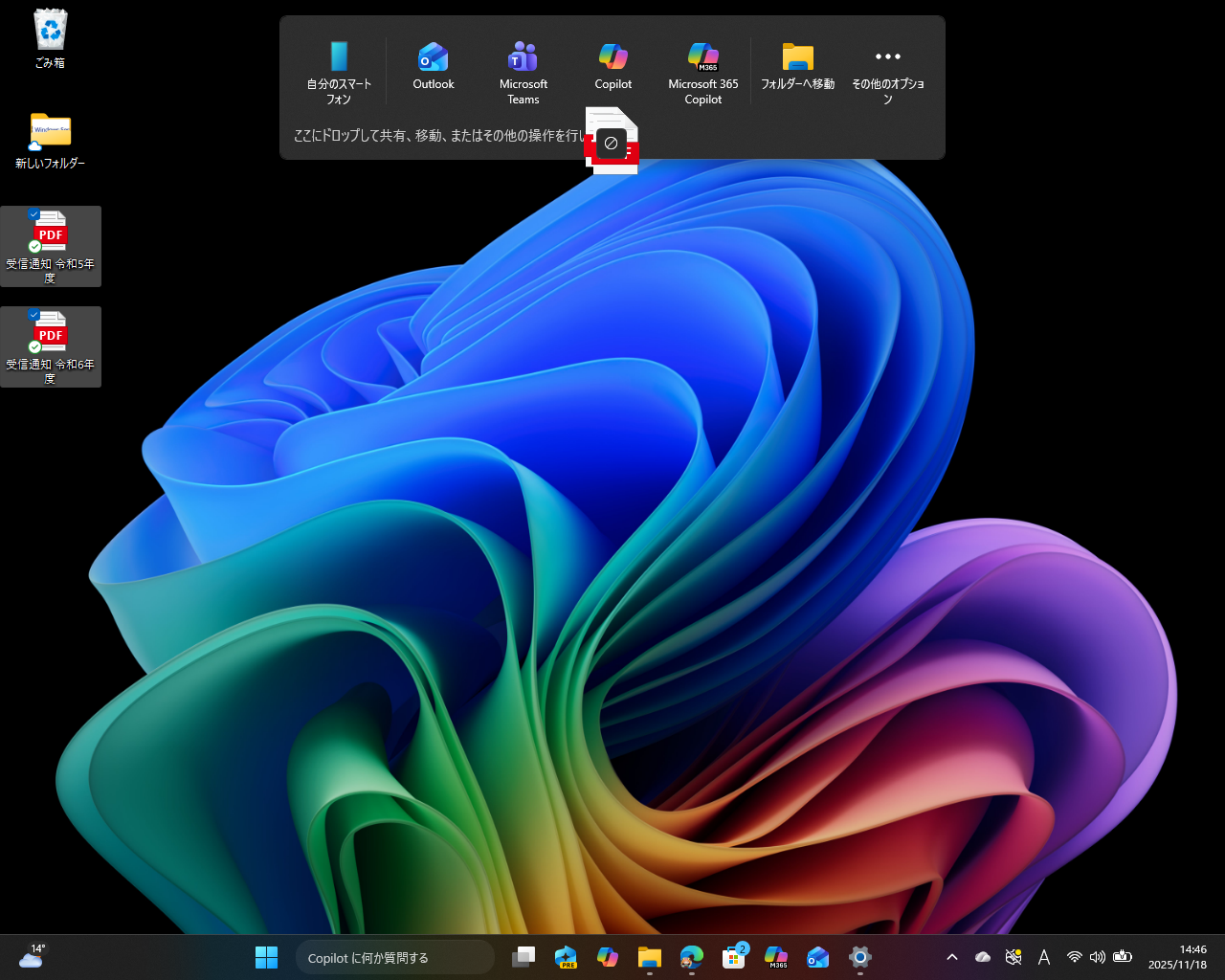Open the weather widget in the taskbar
Viewport: 1225px width, 980px height.
coord(32,956)
